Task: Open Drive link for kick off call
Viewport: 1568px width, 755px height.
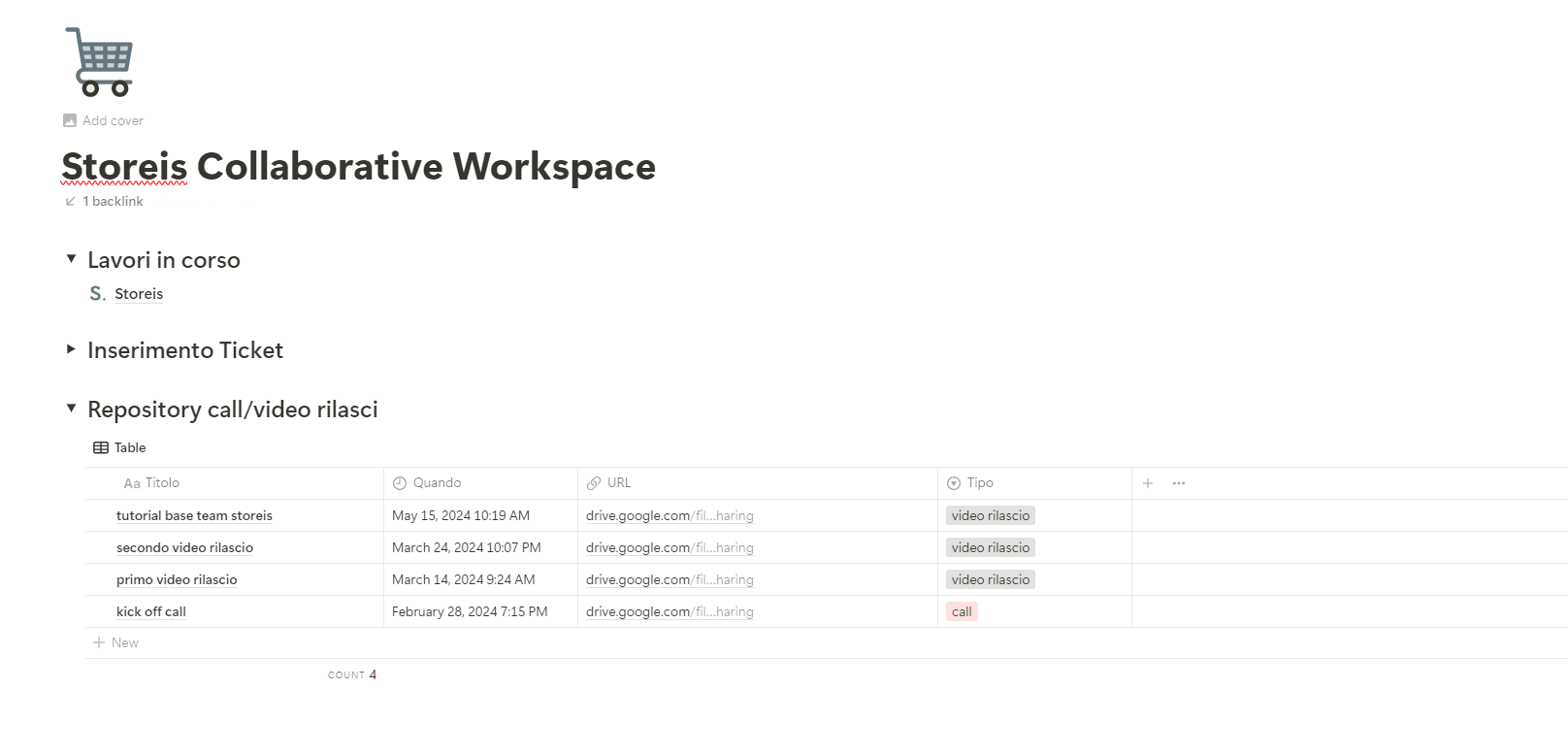Action: coord(670,611)
